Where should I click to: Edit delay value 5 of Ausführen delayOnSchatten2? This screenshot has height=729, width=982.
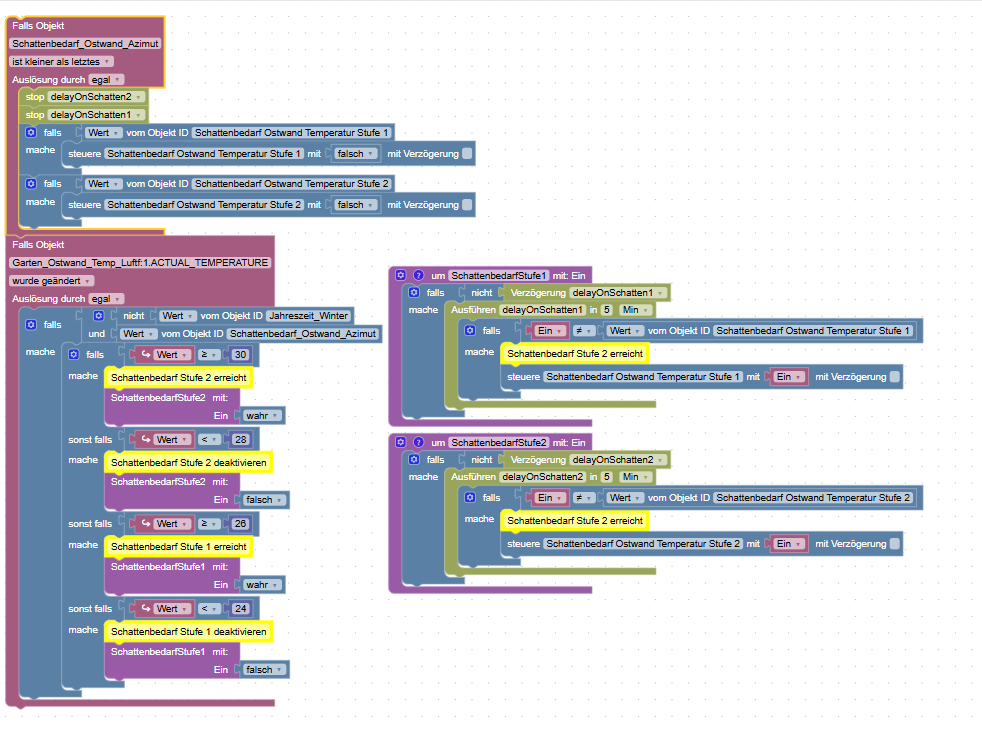point(606,477)
